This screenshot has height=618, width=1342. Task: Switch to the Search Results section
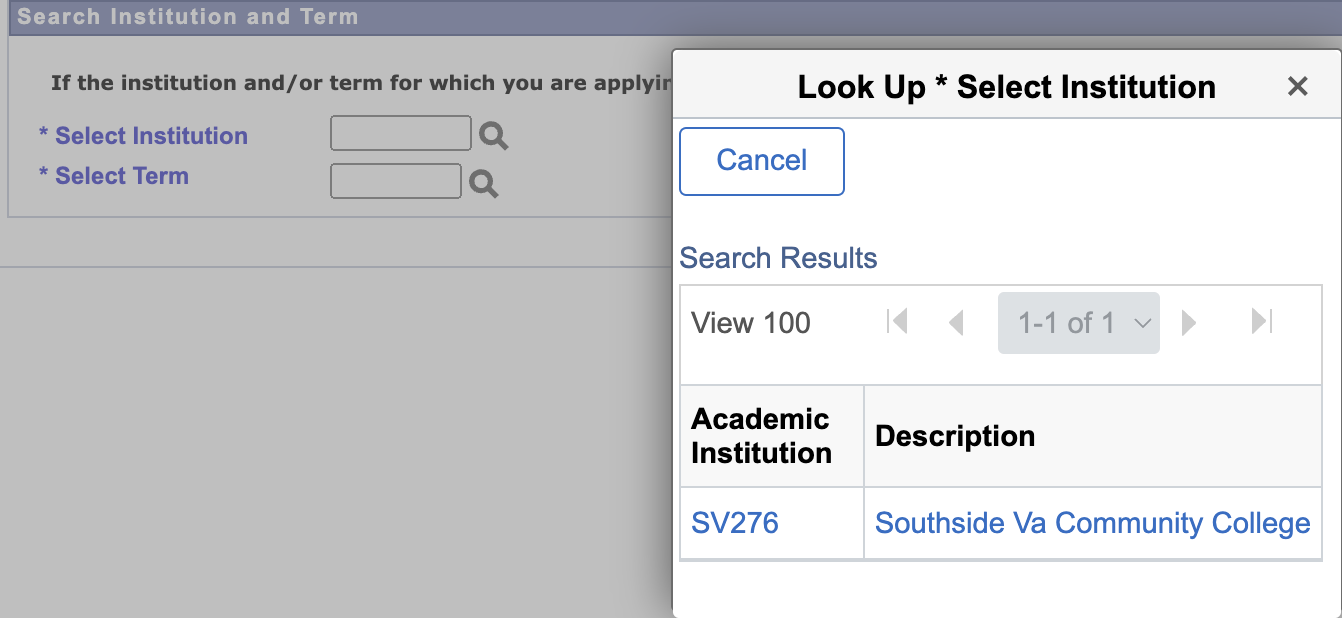pyautogui.click(x=778, y=258)
